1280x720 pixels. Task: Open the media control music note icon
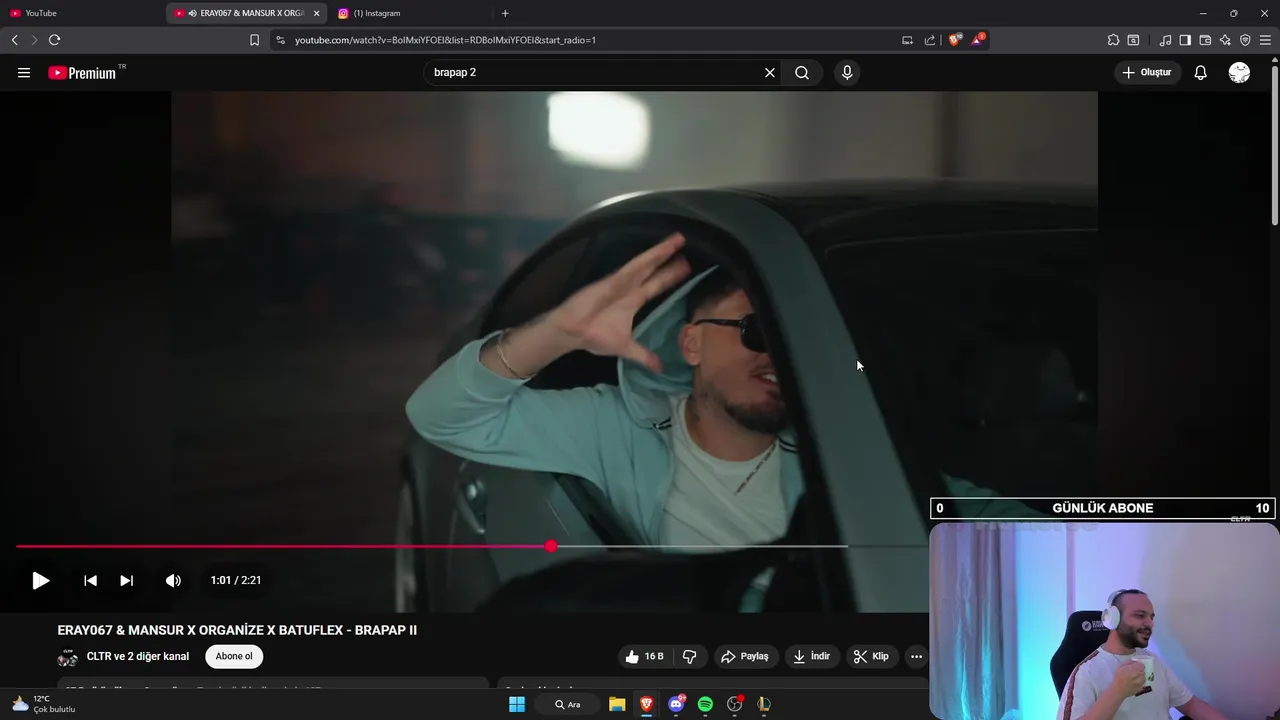click(1165, 40)
